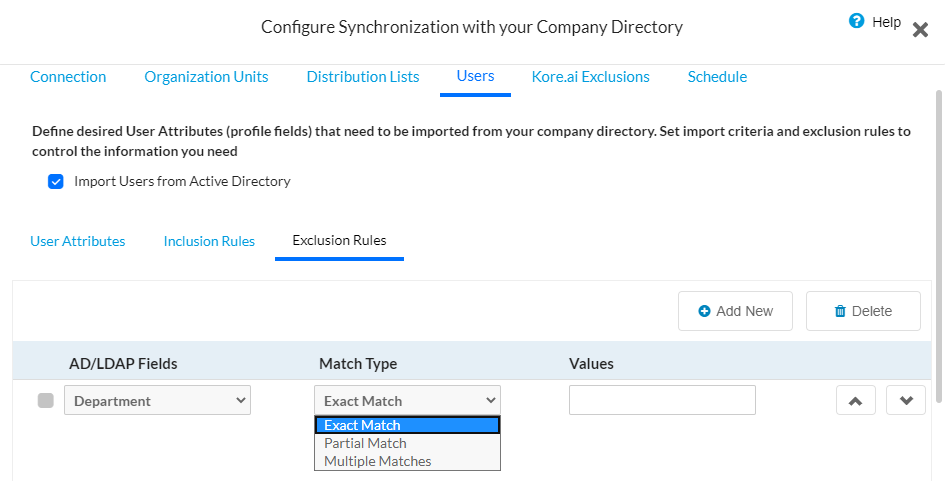This screenshot has height=481, width=945.
Task: Click the Values text input field
Action: pos(662,400)
